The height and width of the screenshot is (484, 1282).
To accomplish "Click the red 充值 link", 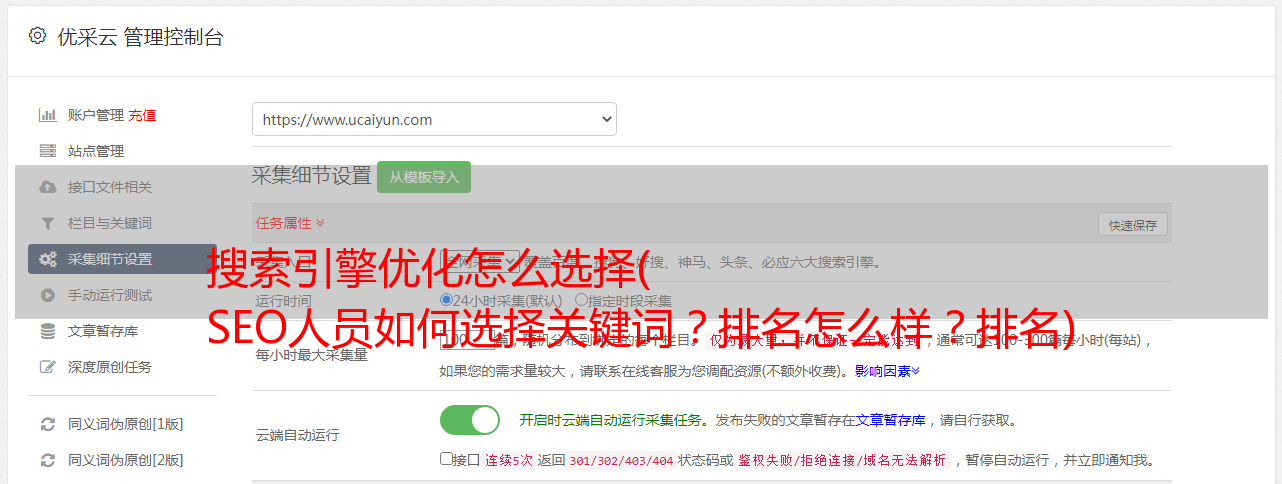I will pos(142,115).
